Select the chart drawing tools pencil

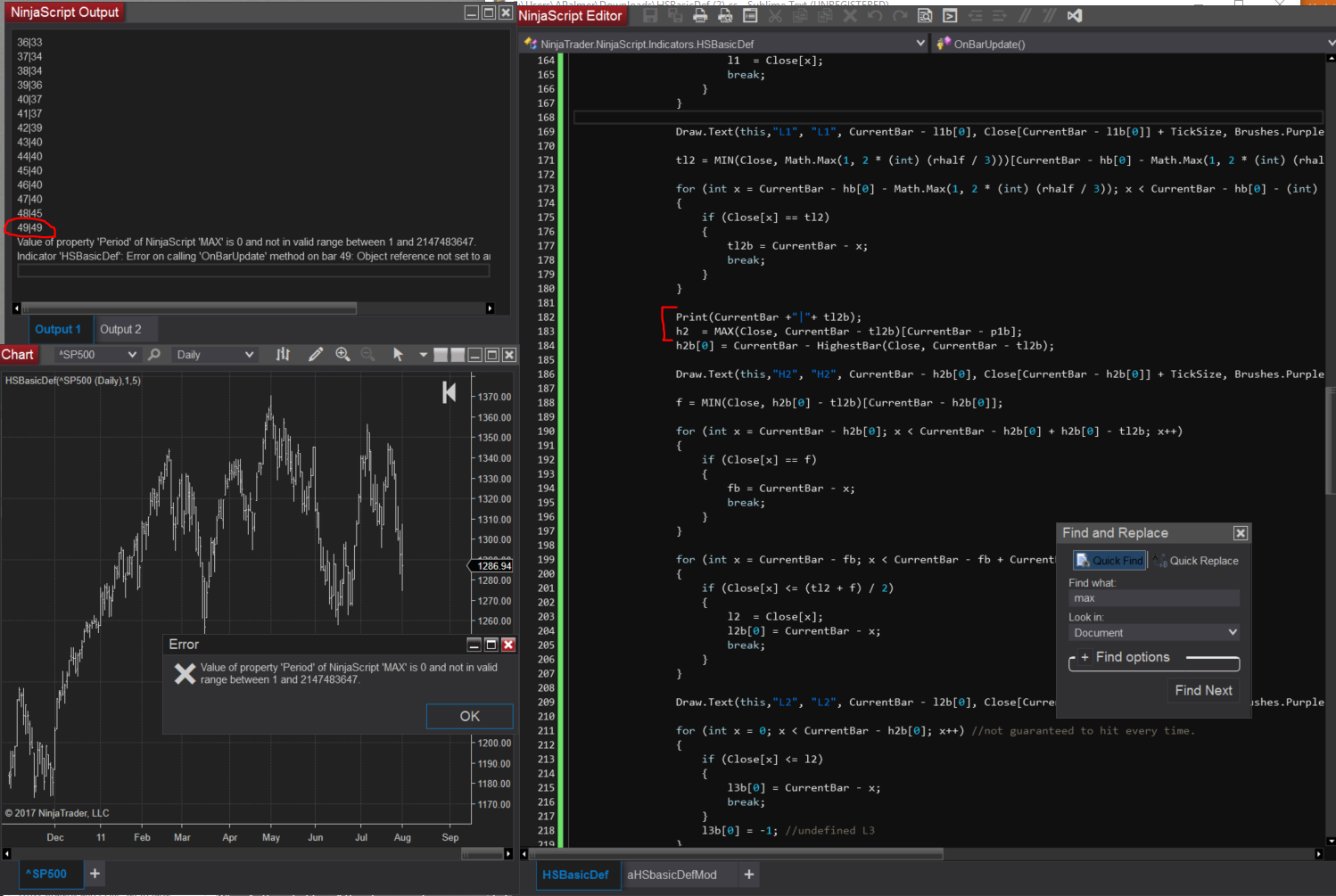coord(316,355)
